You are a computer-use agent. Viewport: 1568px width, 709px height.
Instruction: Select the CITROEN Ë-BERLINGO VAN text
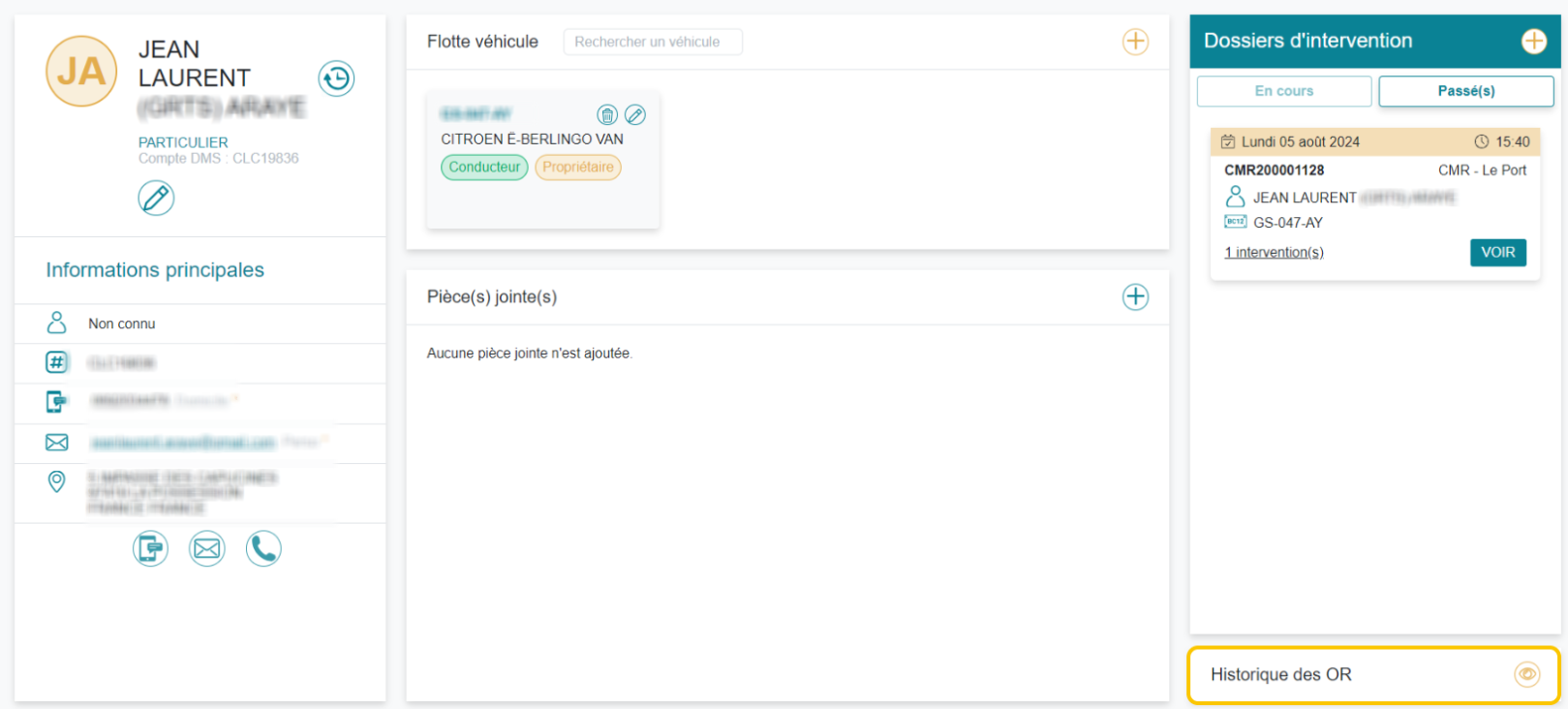pos(532,139)
